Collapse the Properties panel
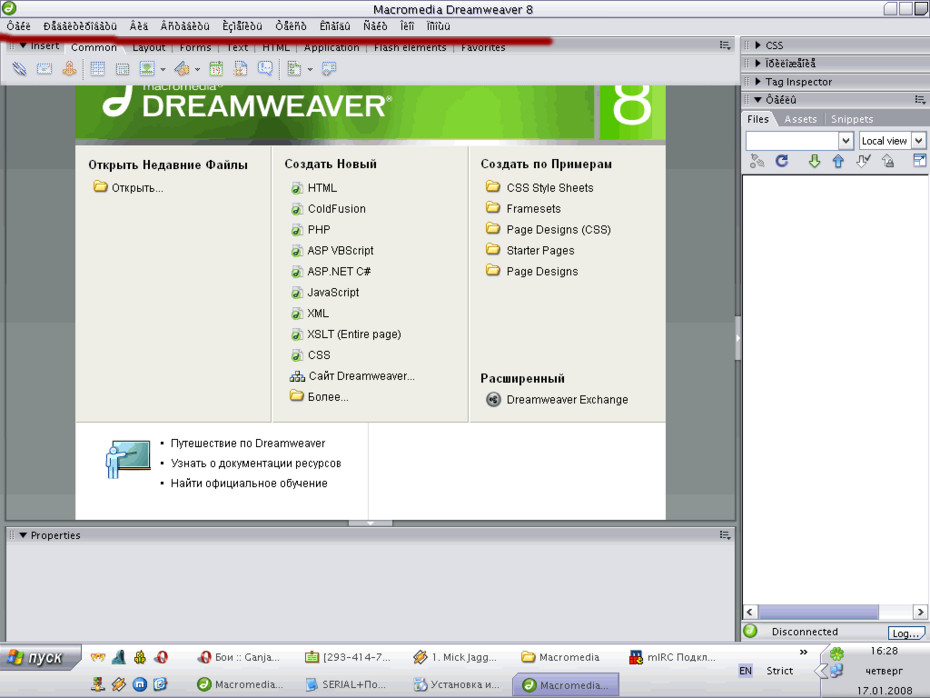Viewport: 930px width, 698px height. coord(23,535)
